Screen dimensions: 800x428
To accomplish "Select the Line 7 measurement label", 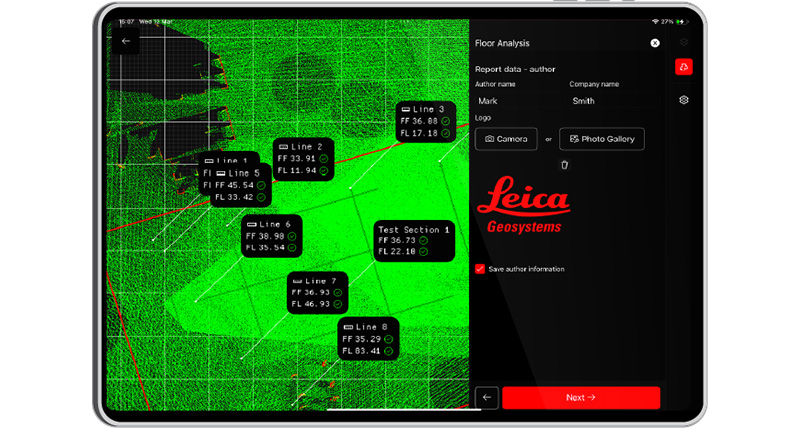I will tap(318, 292).
